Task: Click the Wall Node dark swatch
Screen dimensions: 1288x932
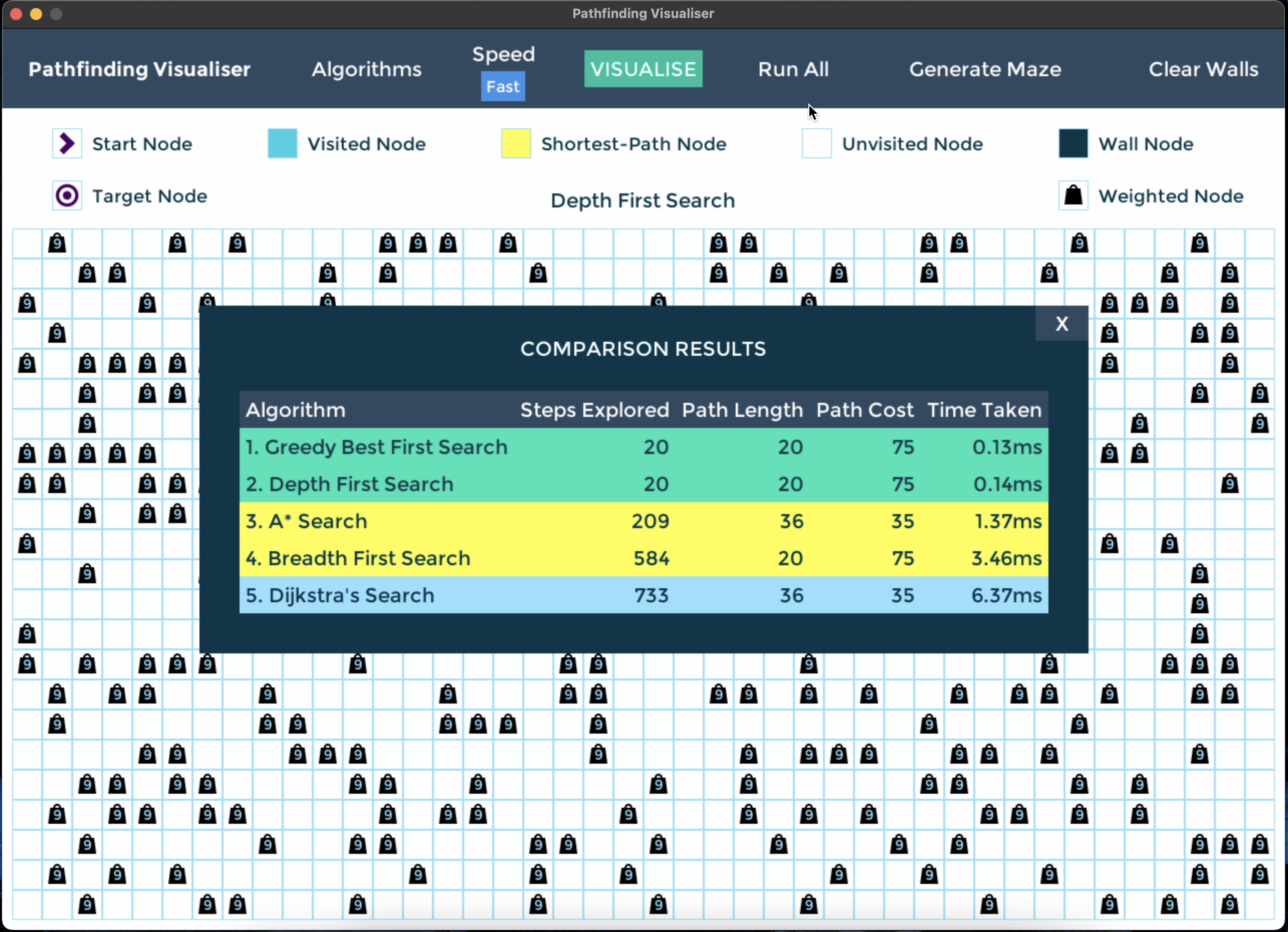Action: pyautogui.click(x=1073, y=144)
